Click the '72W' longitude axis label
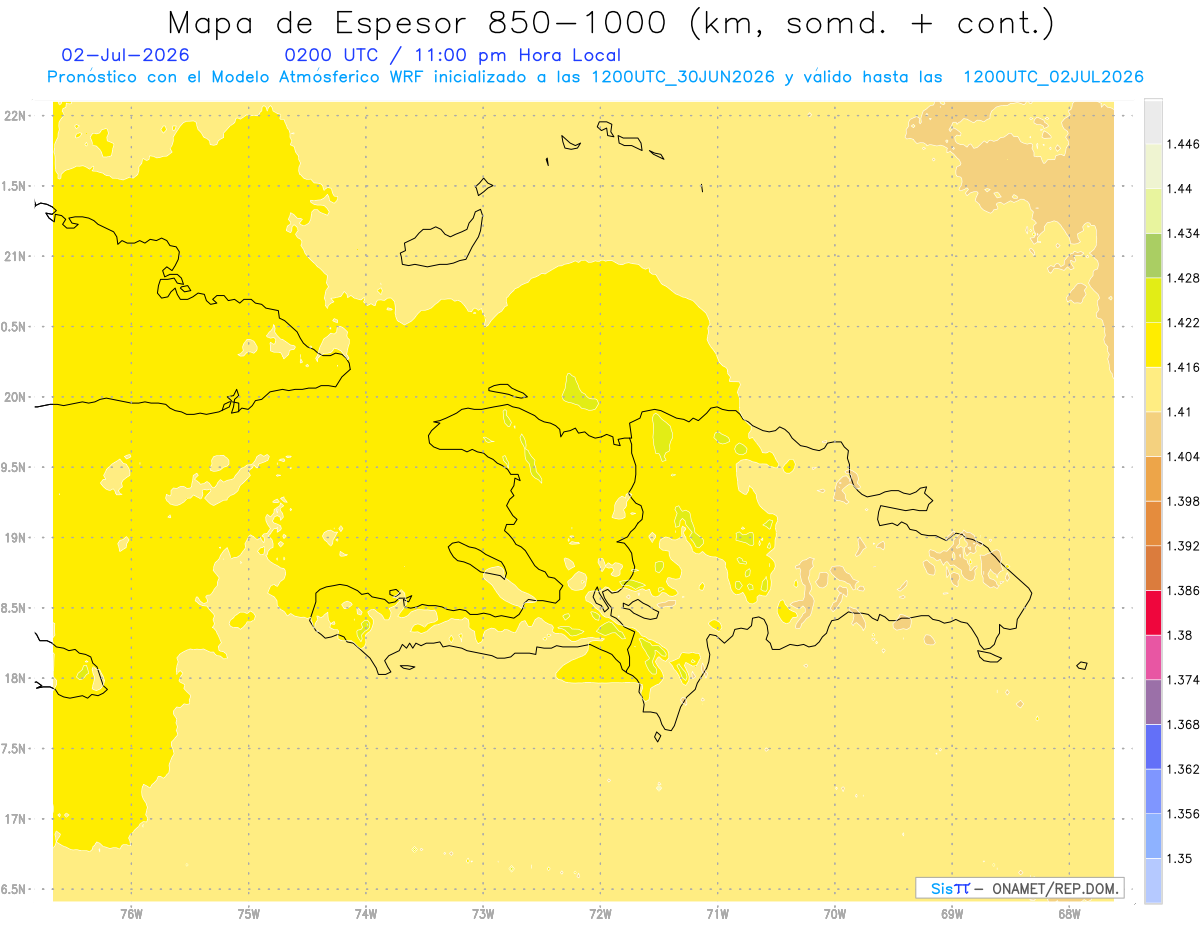The image size is (1200, 927). point(601,913)
